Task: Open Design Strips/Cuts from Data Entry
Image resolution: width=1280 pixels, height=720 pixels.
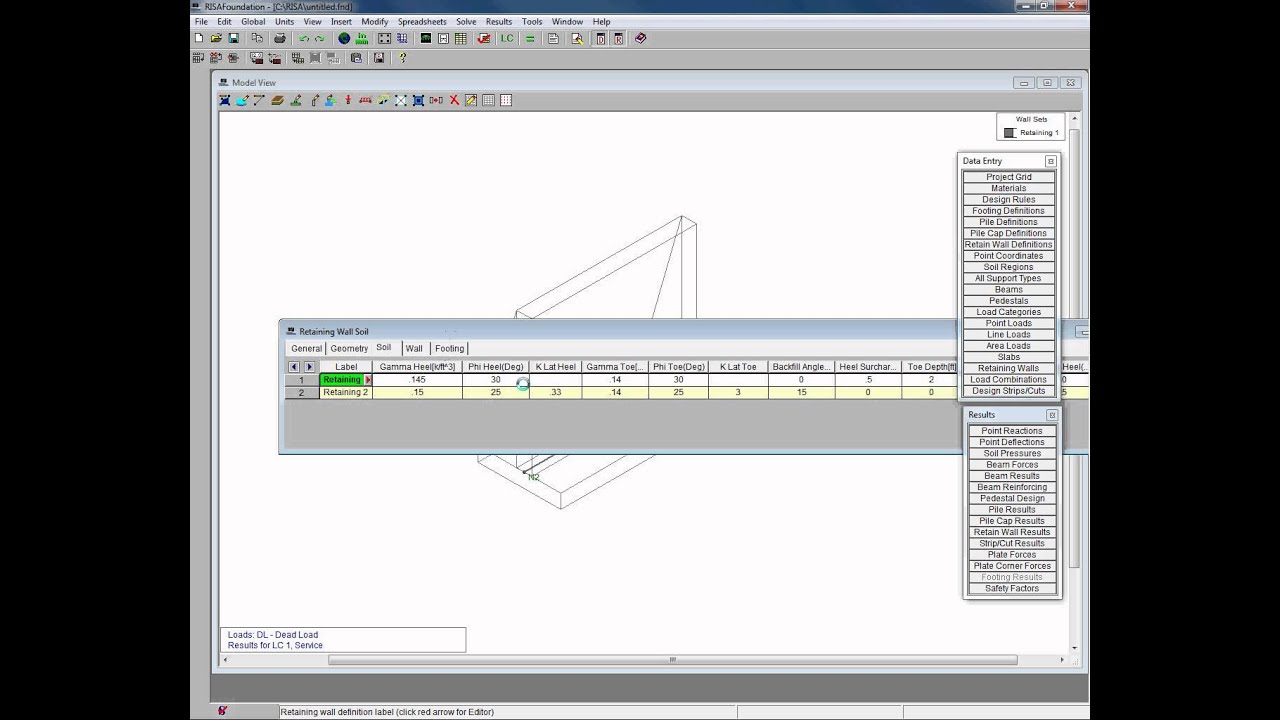Action: [x=1008, y=391]
